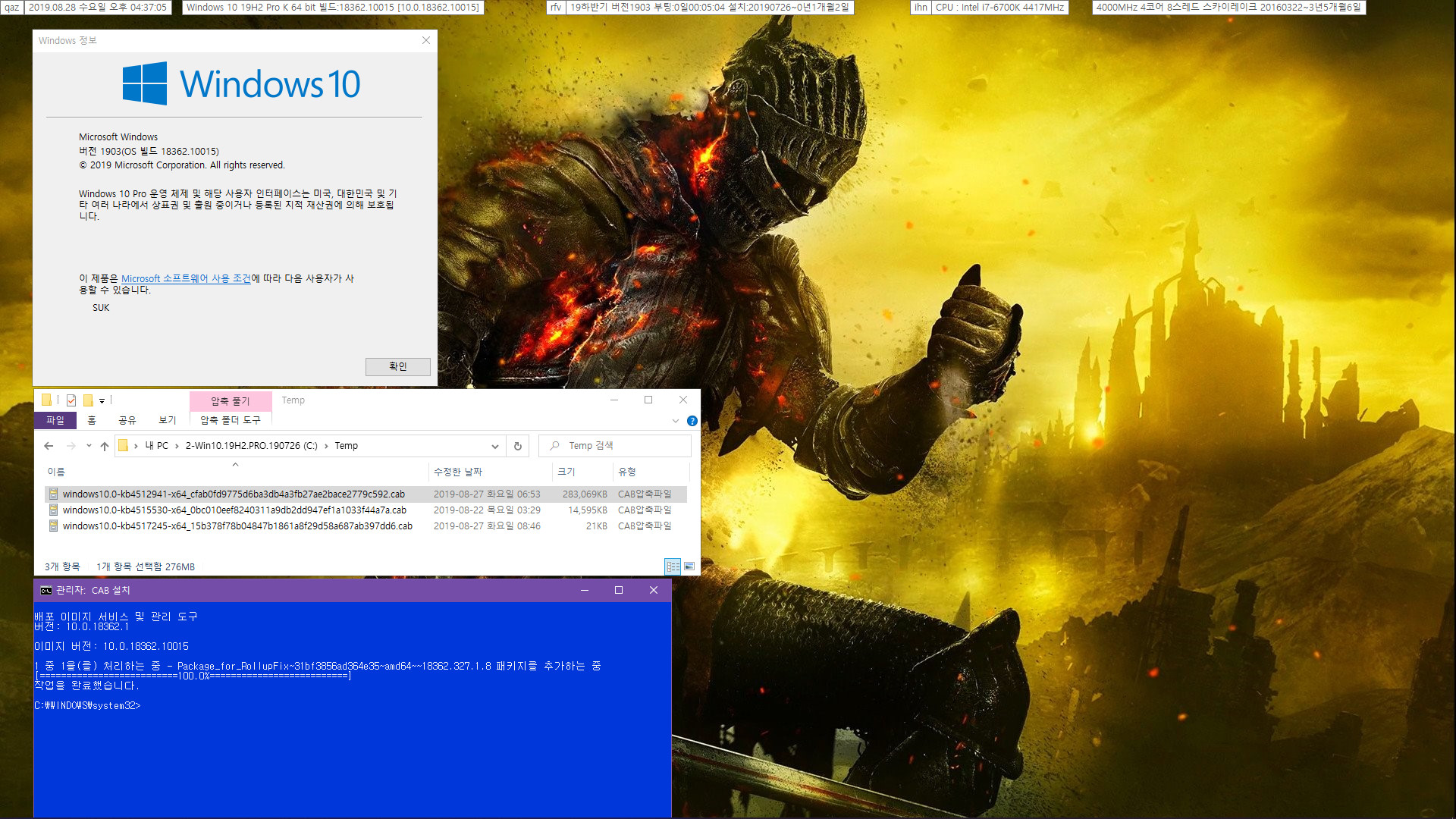Image resolution: width=1456 pixels, height=819 pixels.
Task: Go back with the Explorer back arrow
Action: 49,446
